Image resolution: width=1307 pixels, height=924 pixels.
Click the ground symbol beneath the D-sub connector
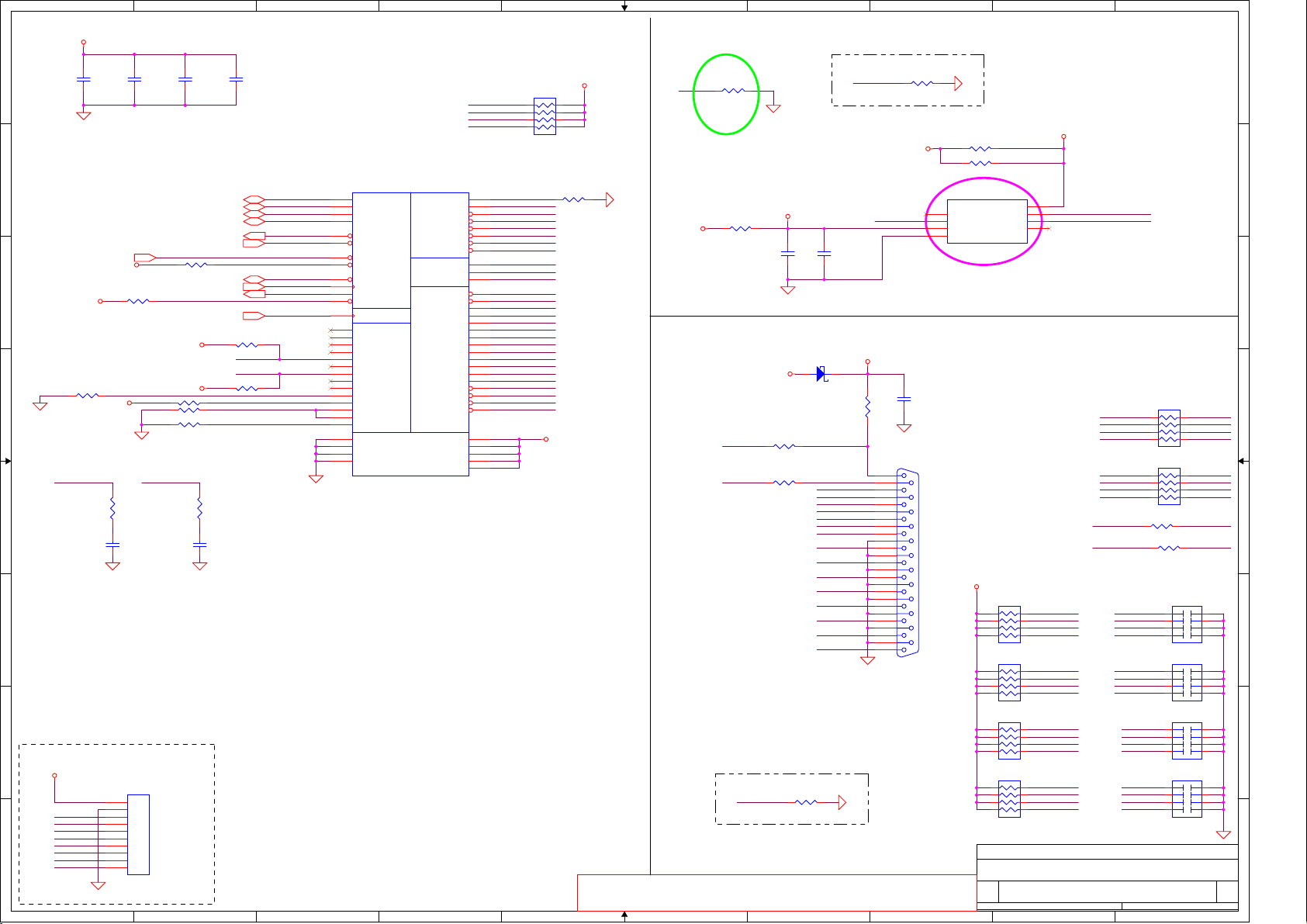tap(868, 660)
